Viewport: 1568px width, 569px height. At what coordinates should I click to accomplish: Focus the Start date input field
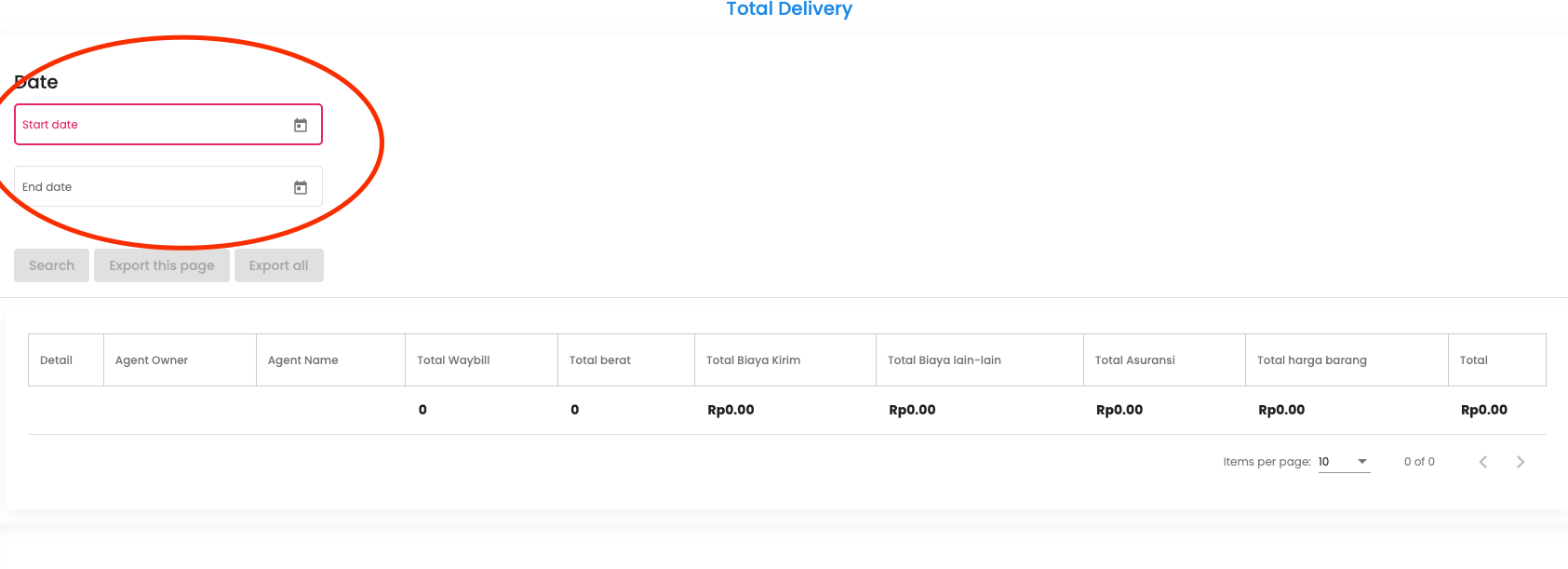coord(149,125)
